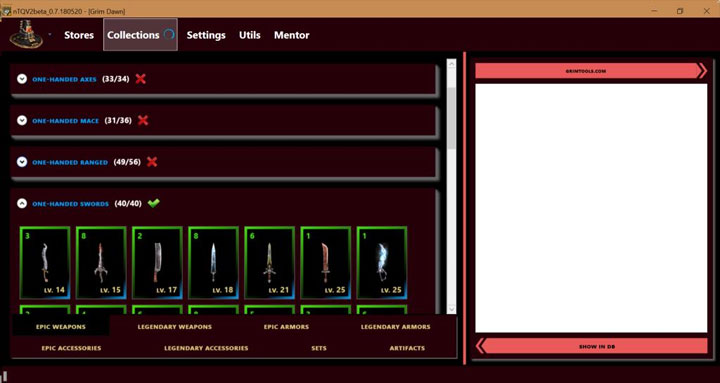Image resolution: width=720 pixels, height=383 pixels.
Task: Click the red X next to One-Handed Ranged
Action: pos(152,162)
